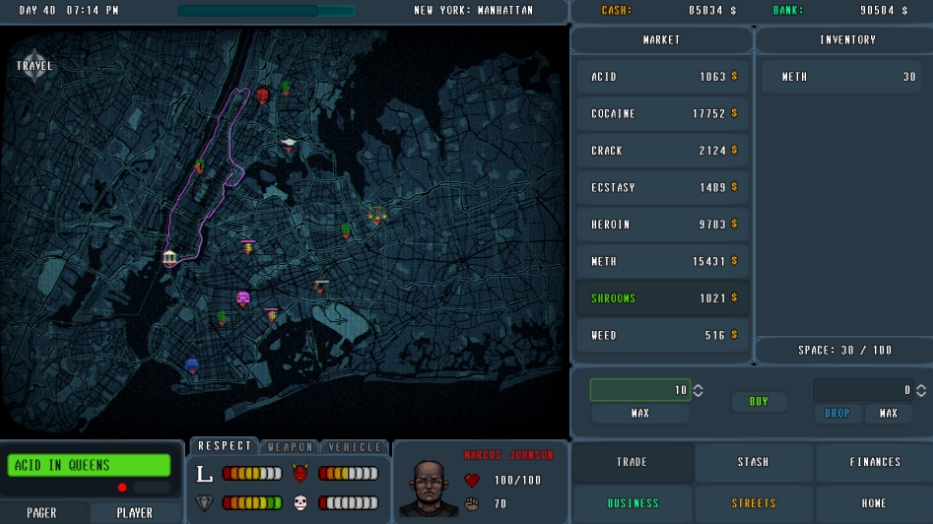Click the pager red indicator light

click(x=122, y=488)
